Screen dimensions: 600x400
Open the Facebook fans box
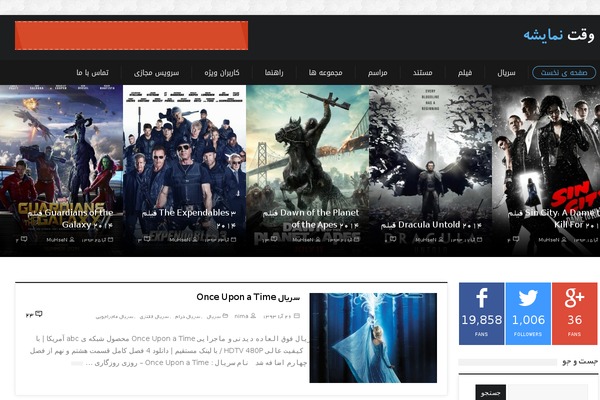481,313
